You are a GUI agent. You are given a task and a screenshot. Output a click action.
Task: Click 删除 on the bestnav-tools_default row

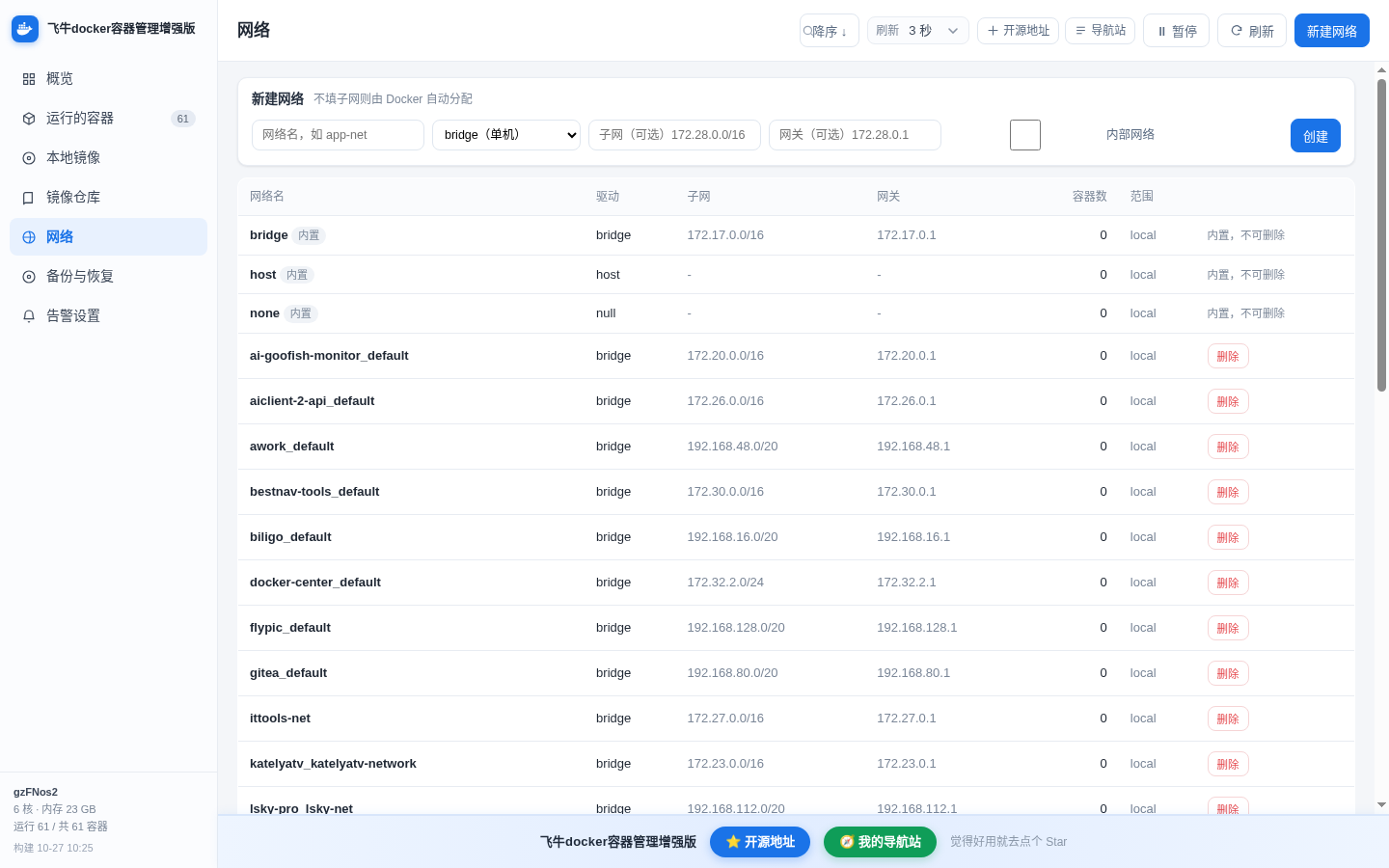[x=1228, y=492]
